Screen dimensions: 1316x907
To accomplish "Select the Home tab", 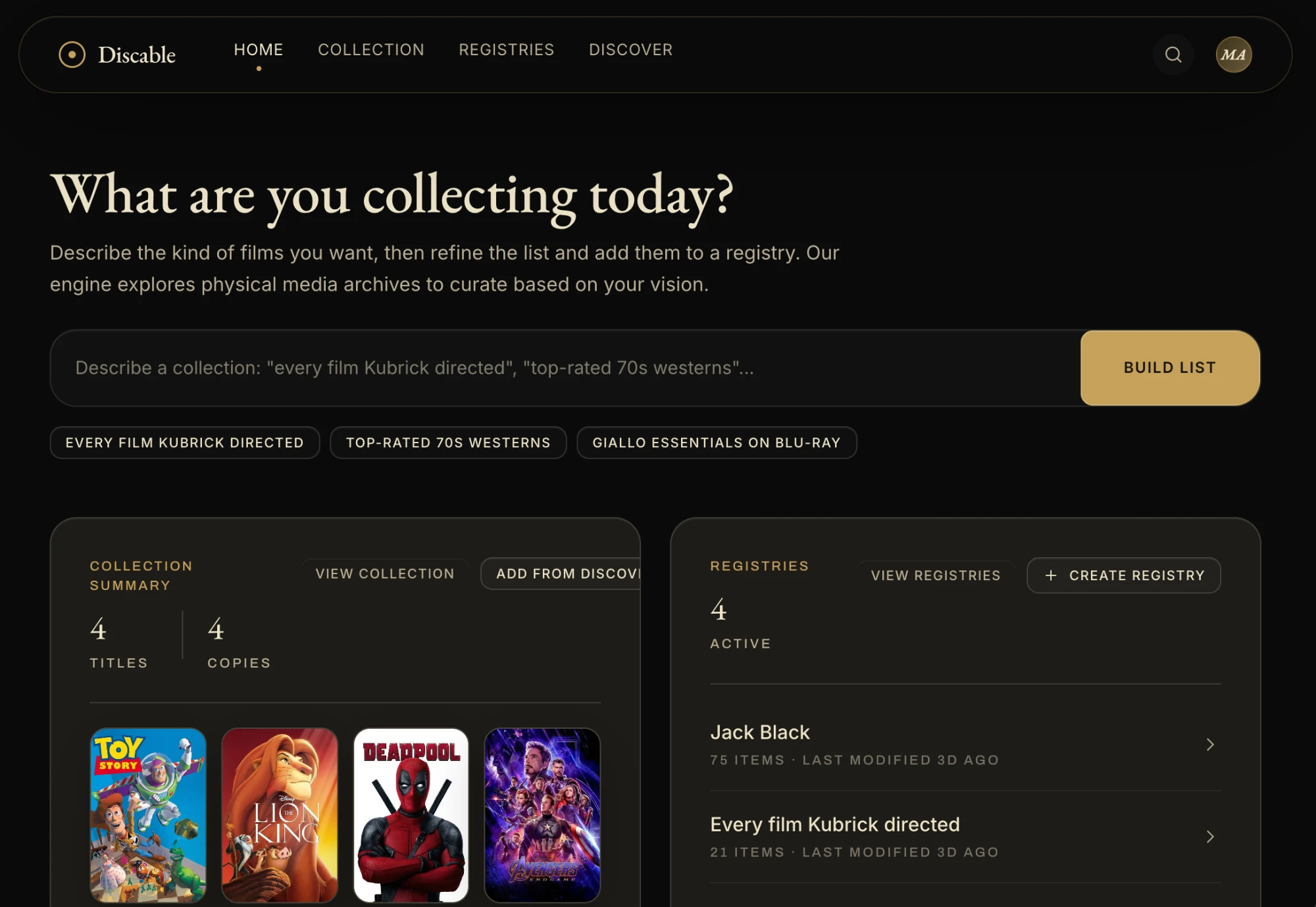I will [259, 50].
